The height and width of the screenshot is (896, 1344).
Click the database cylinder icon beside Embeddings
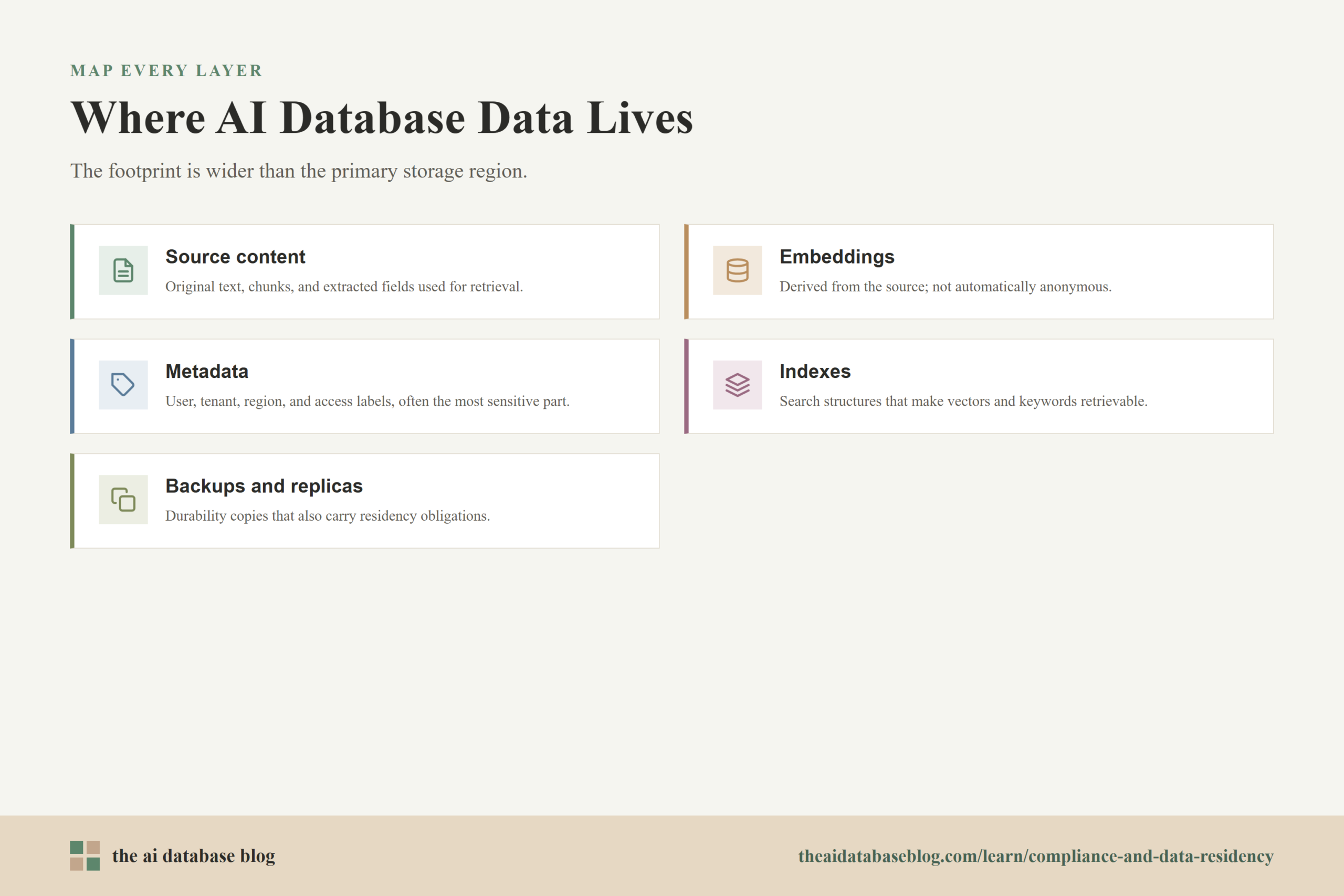(x=737, y=270)
